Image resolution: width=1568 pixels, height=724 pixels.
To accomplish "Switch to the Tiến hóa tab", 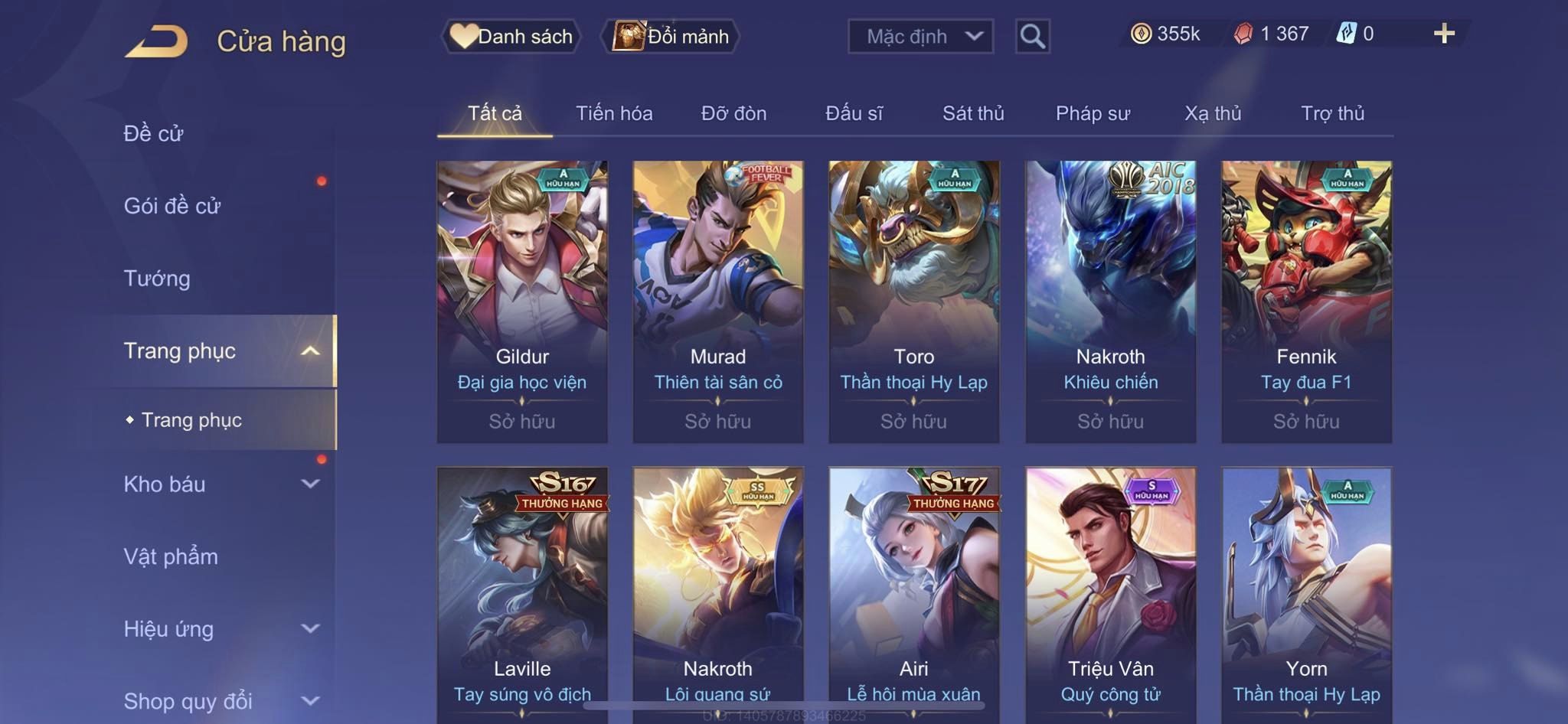I will [x=614, y=113].
